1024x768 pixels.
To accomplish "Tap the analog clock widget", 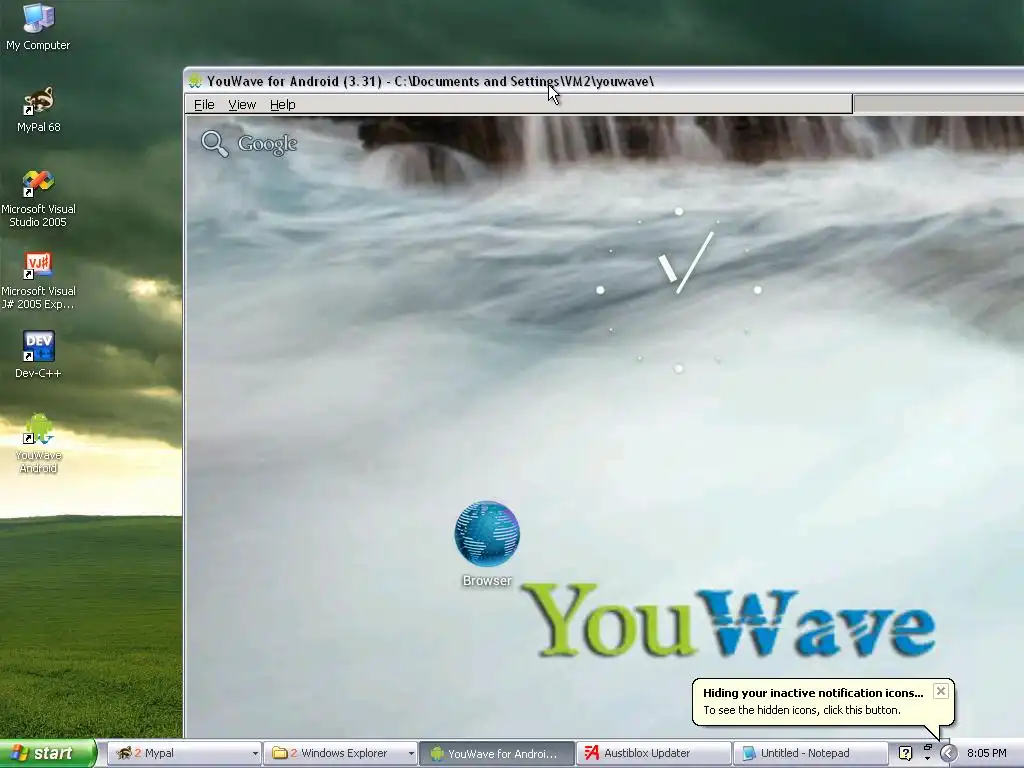I will click(679, 290).
